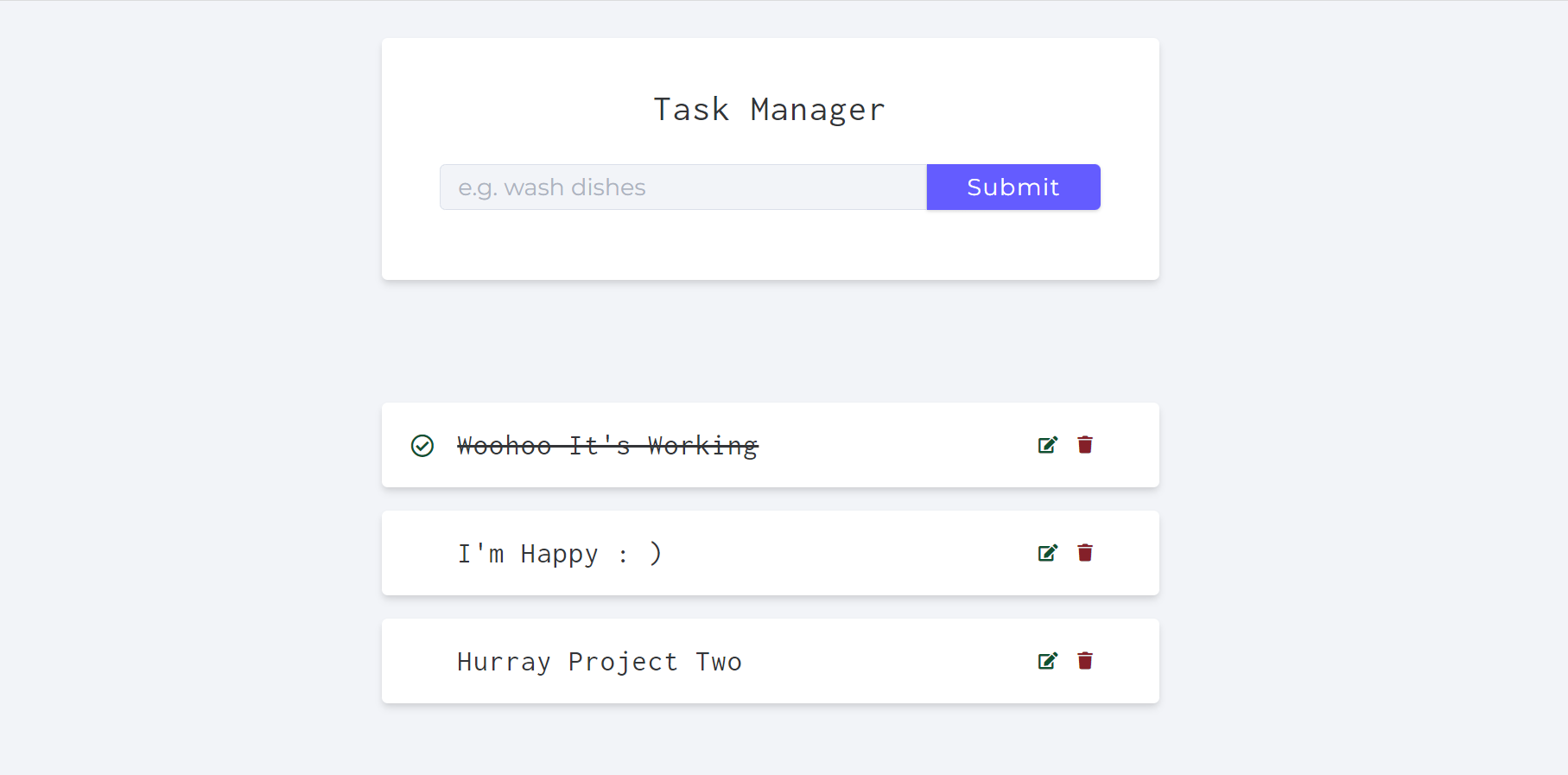This screenshot has height=775, width=1568.
Task: Click the completed checkmark icon for Woohoo It's Working
Action: tap(422, 446)
